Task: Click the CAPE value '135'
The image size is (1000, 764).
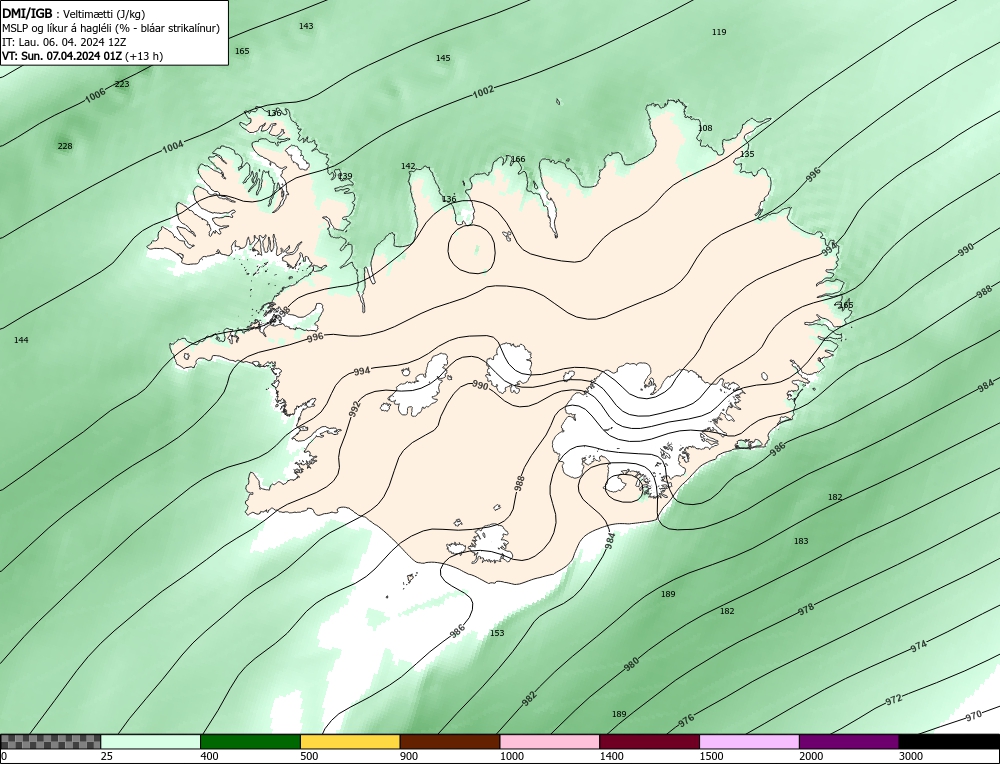Action: click(747, 154)
